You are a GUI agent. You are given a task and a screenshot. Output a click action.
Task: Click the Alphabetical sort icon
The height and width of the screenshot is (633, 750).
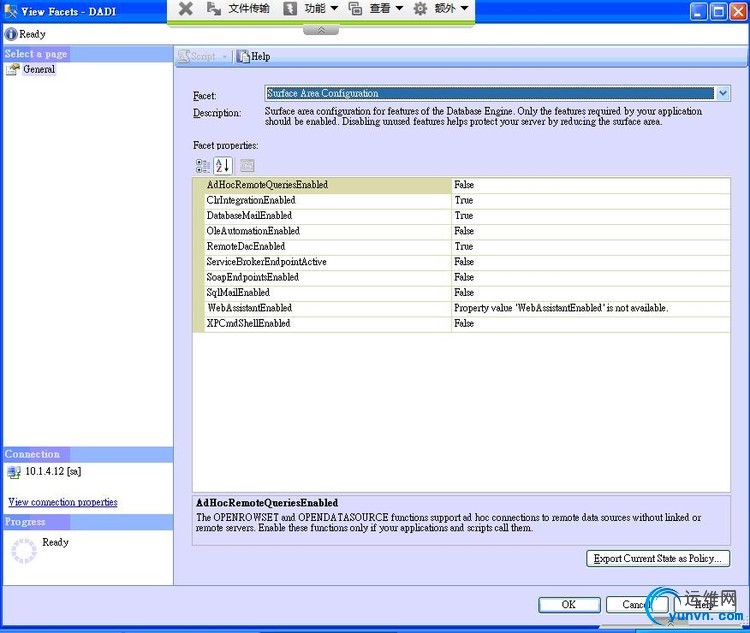pos(223,166)
